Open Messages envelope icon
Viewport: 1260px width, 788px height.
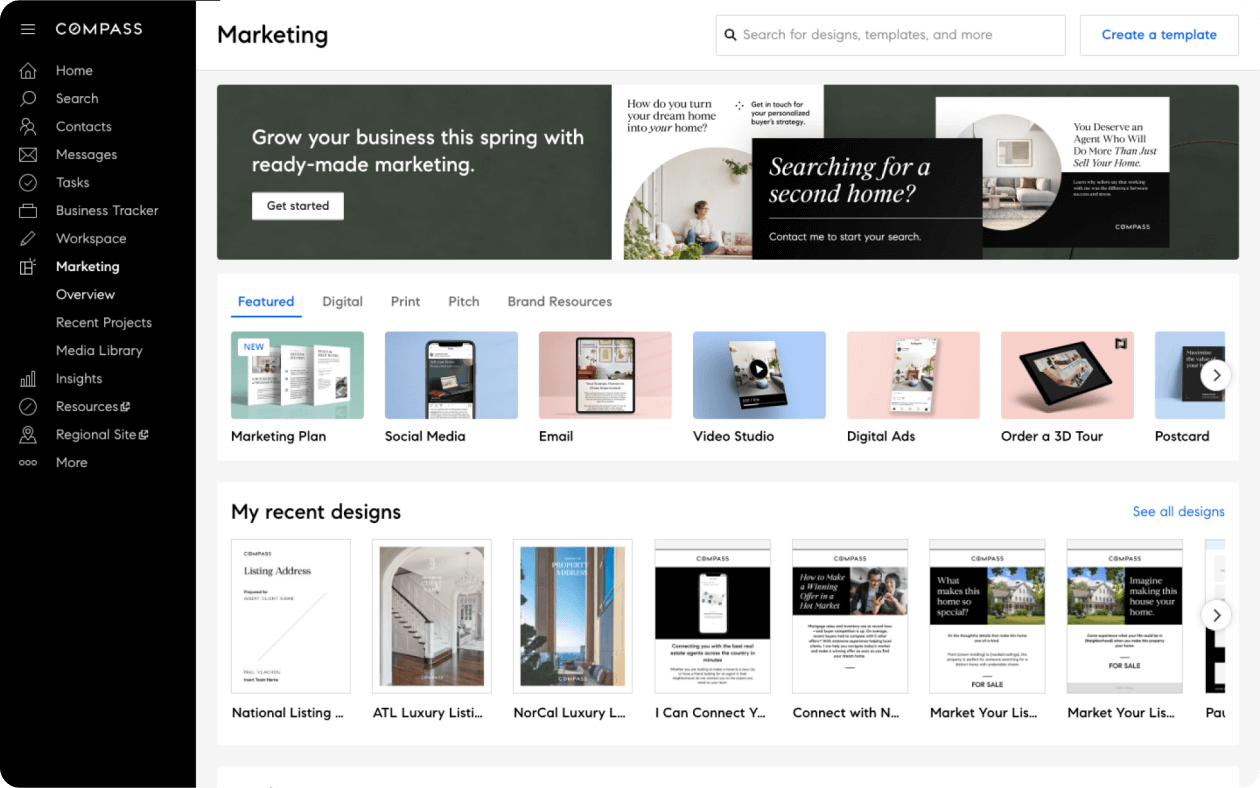click(x=28, y=155)
